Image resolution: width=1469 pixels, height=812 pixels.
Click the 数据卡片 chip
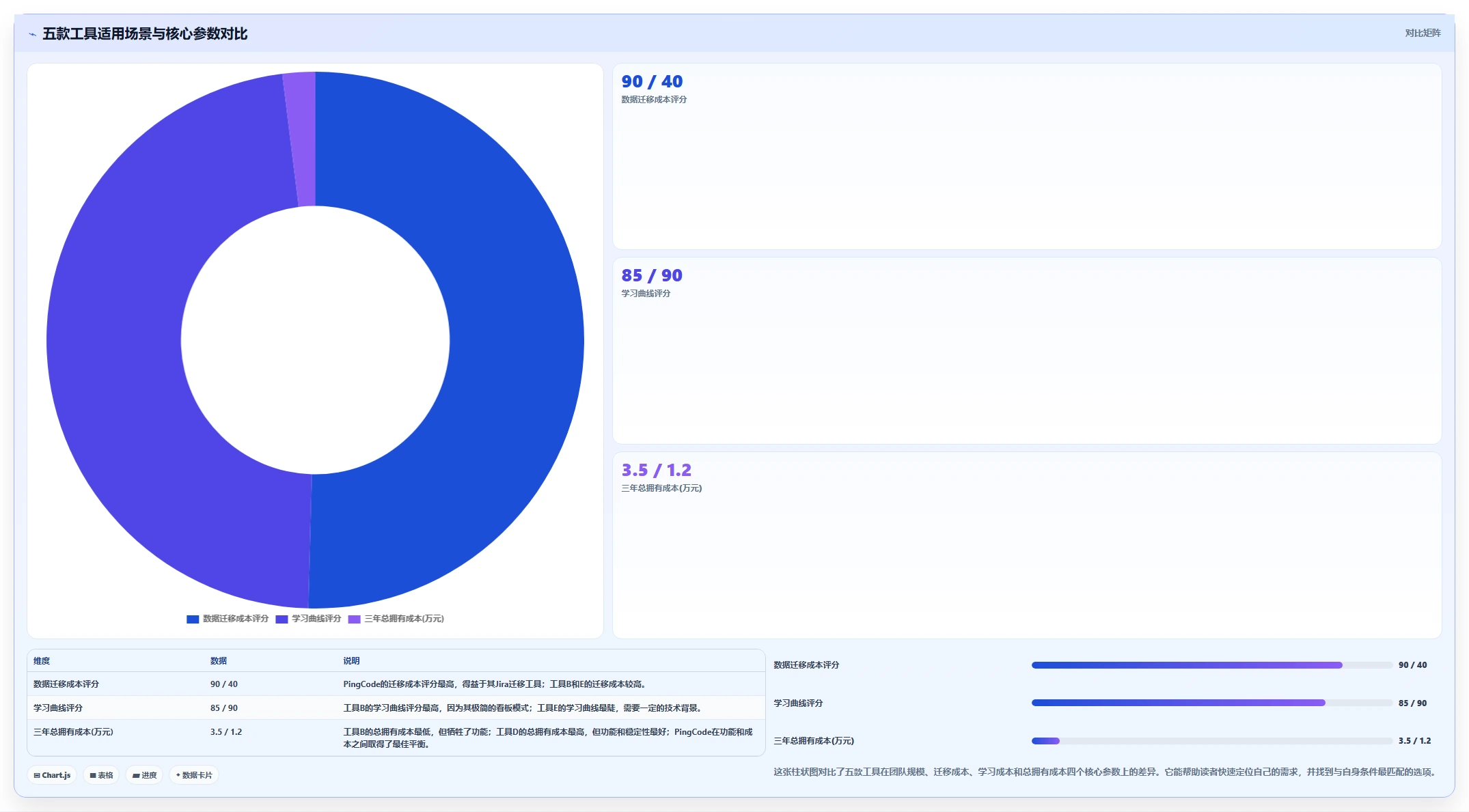pos(194,775)
